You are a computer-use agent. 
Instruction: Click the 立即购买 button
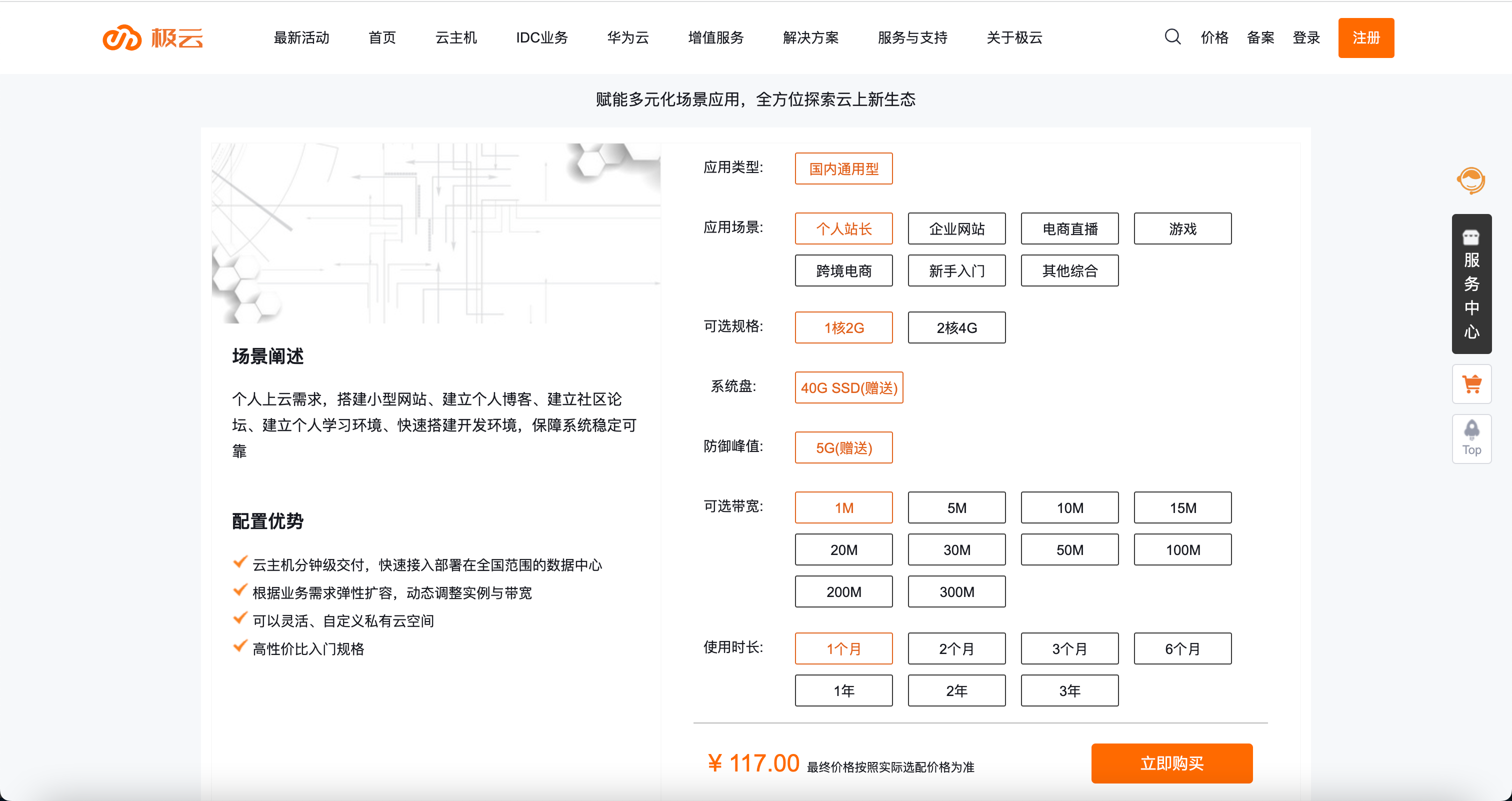pos(1171,763)
